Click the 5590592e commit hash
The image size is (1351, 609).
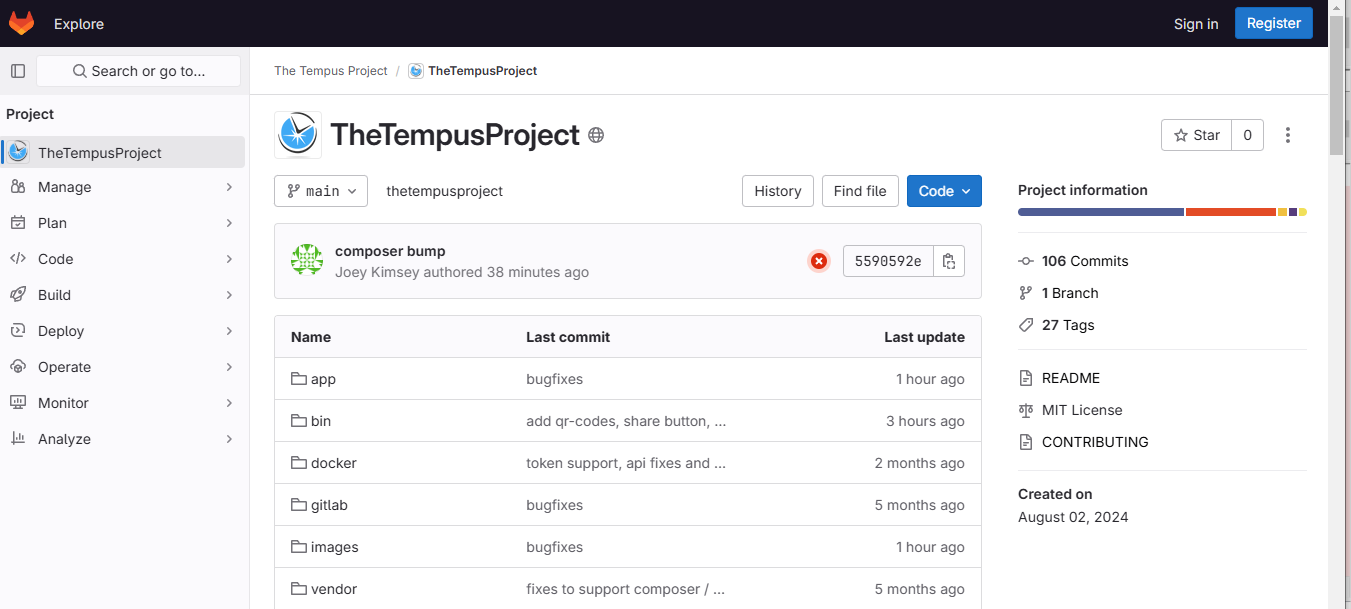(x=888, y=261)
